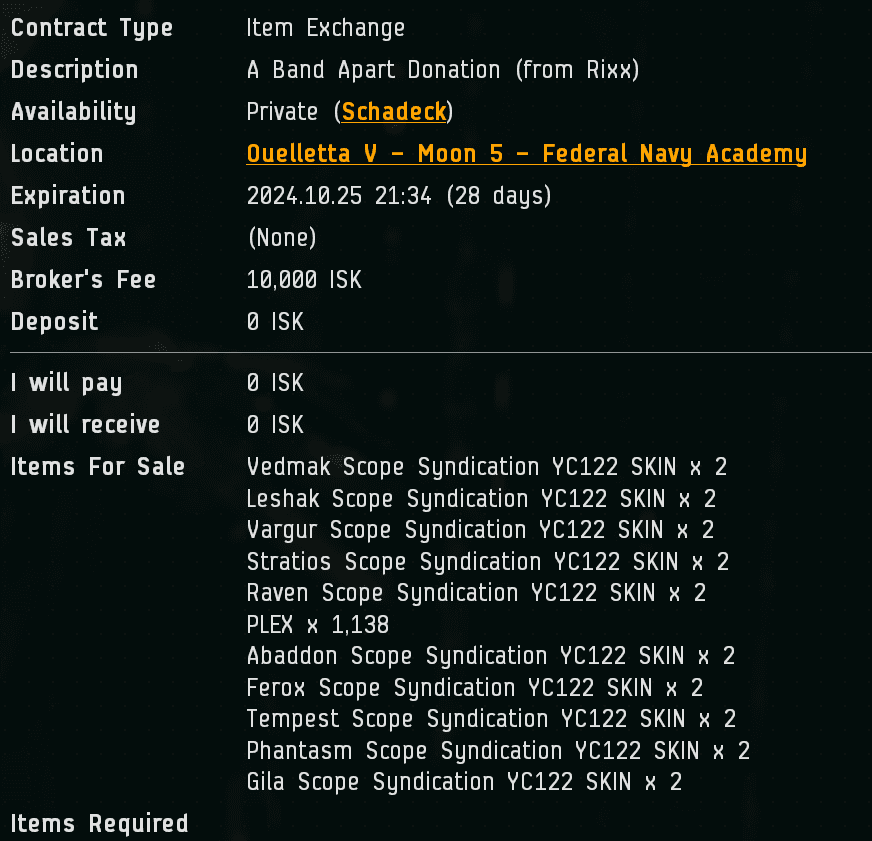
Task: Click the 10,000 ISK broker's fee value
Action: (x=304, y=280)
